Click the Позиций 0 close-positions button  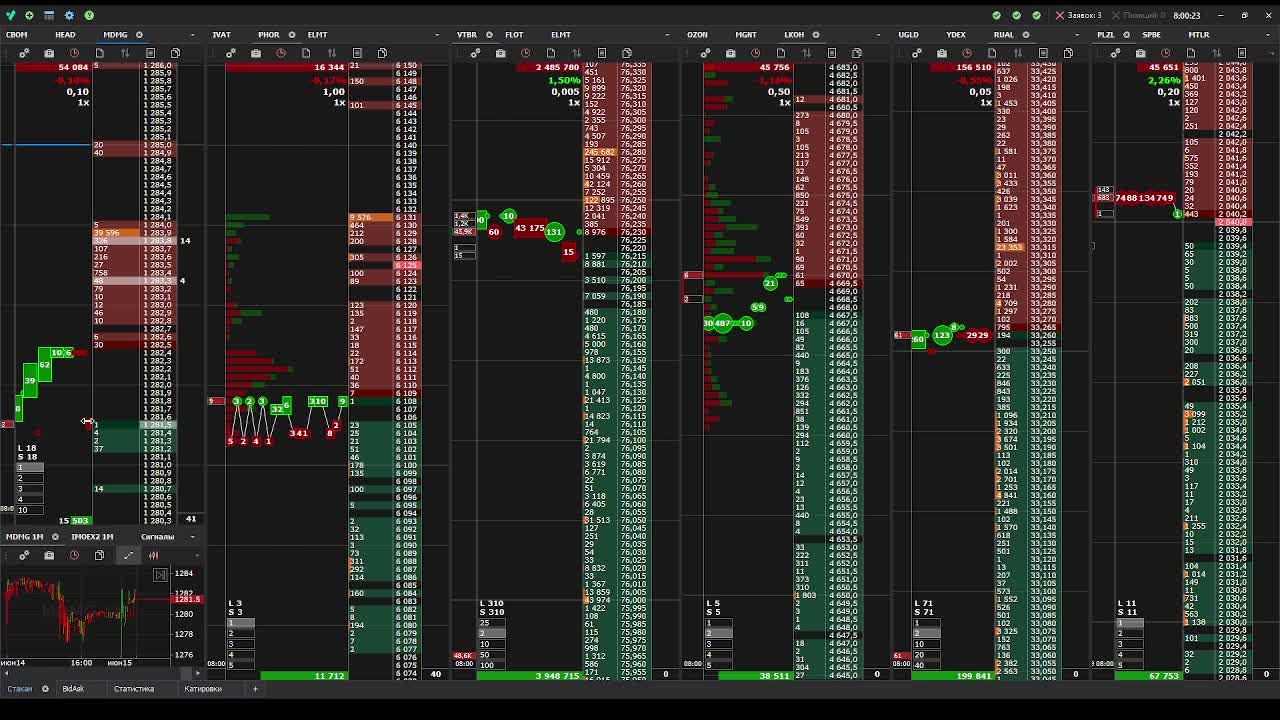pos(1139,15)
